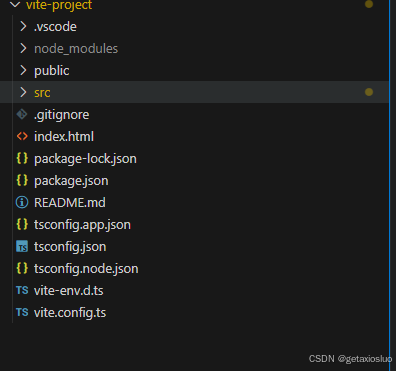Image resolution: width=396 pixels, height=371 pixels.
Task: Click the modified dot indicator on src row
Action: point(369,92)
